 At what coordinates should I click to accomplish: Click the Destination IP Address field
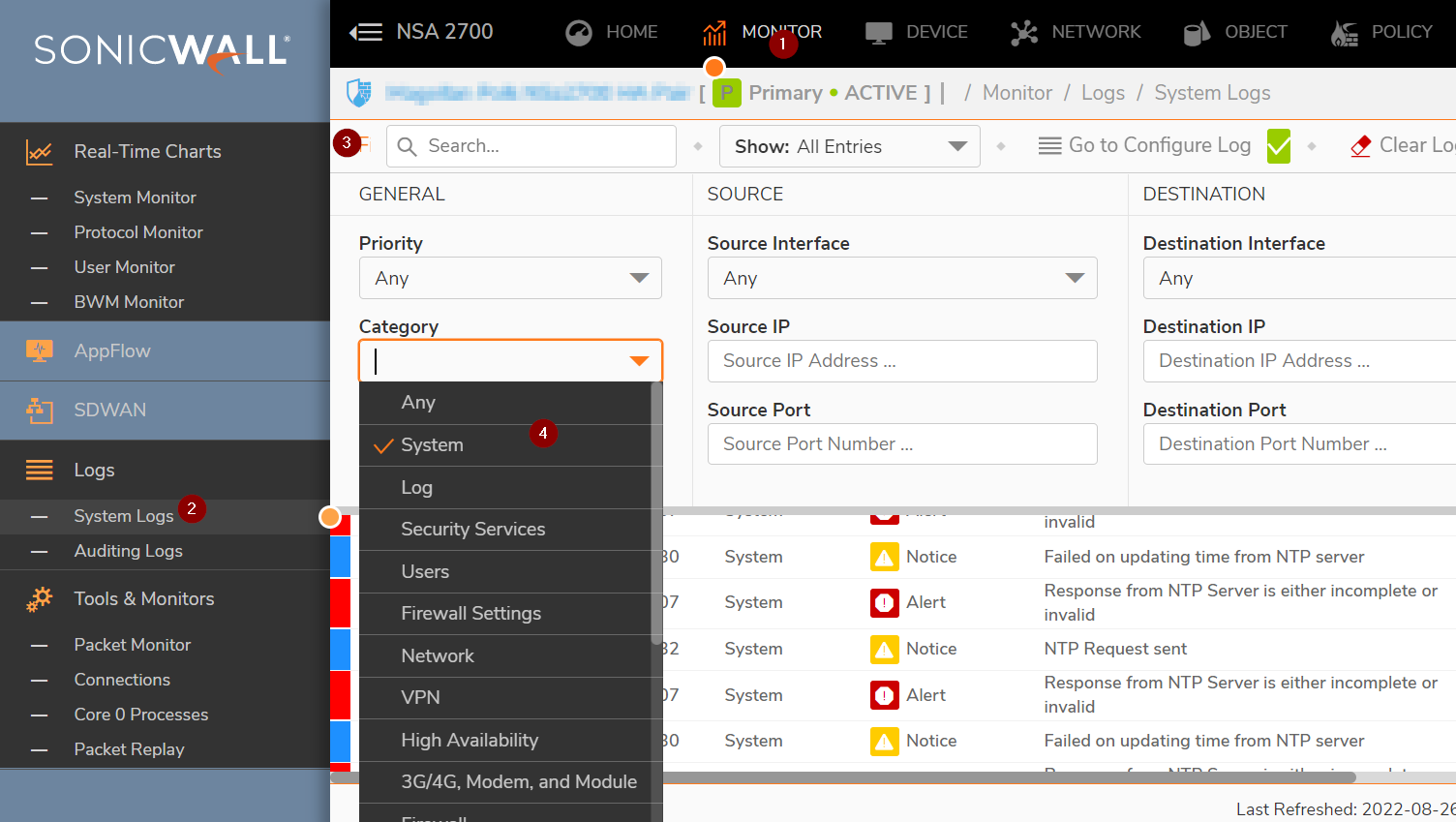[x=1299, y=361]
